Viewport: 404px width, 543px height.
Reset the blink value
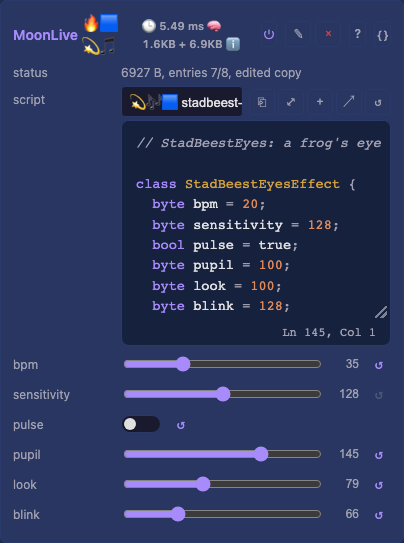(379, 515)
